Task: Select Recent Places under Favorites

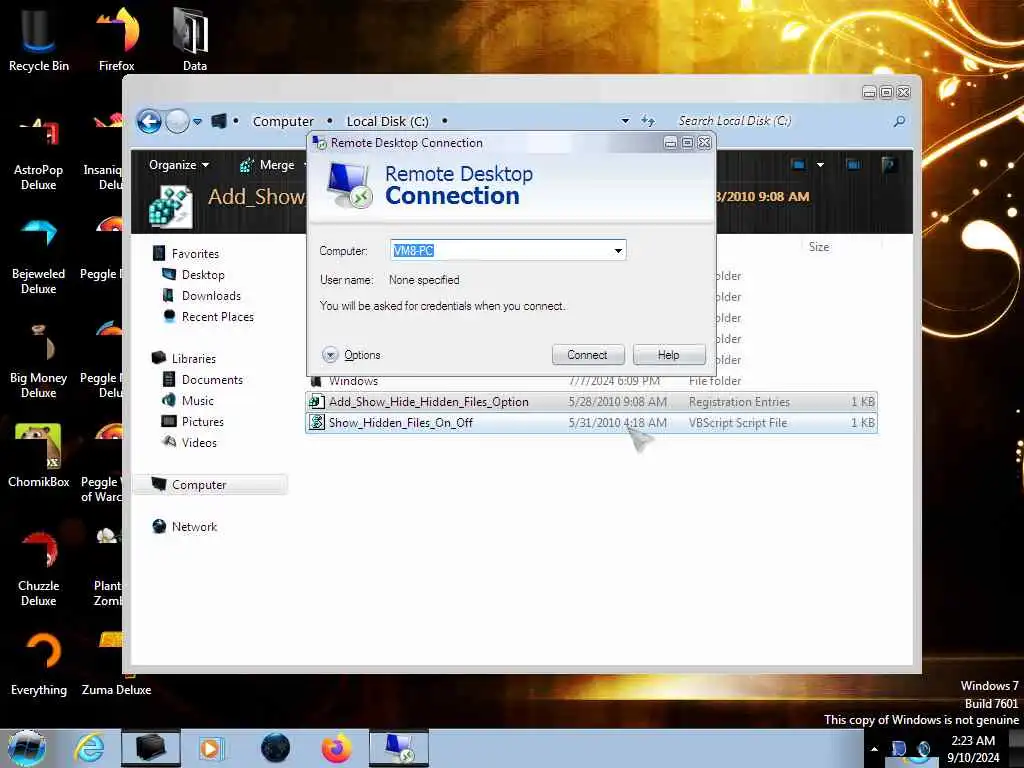Action: pos(208,317)
